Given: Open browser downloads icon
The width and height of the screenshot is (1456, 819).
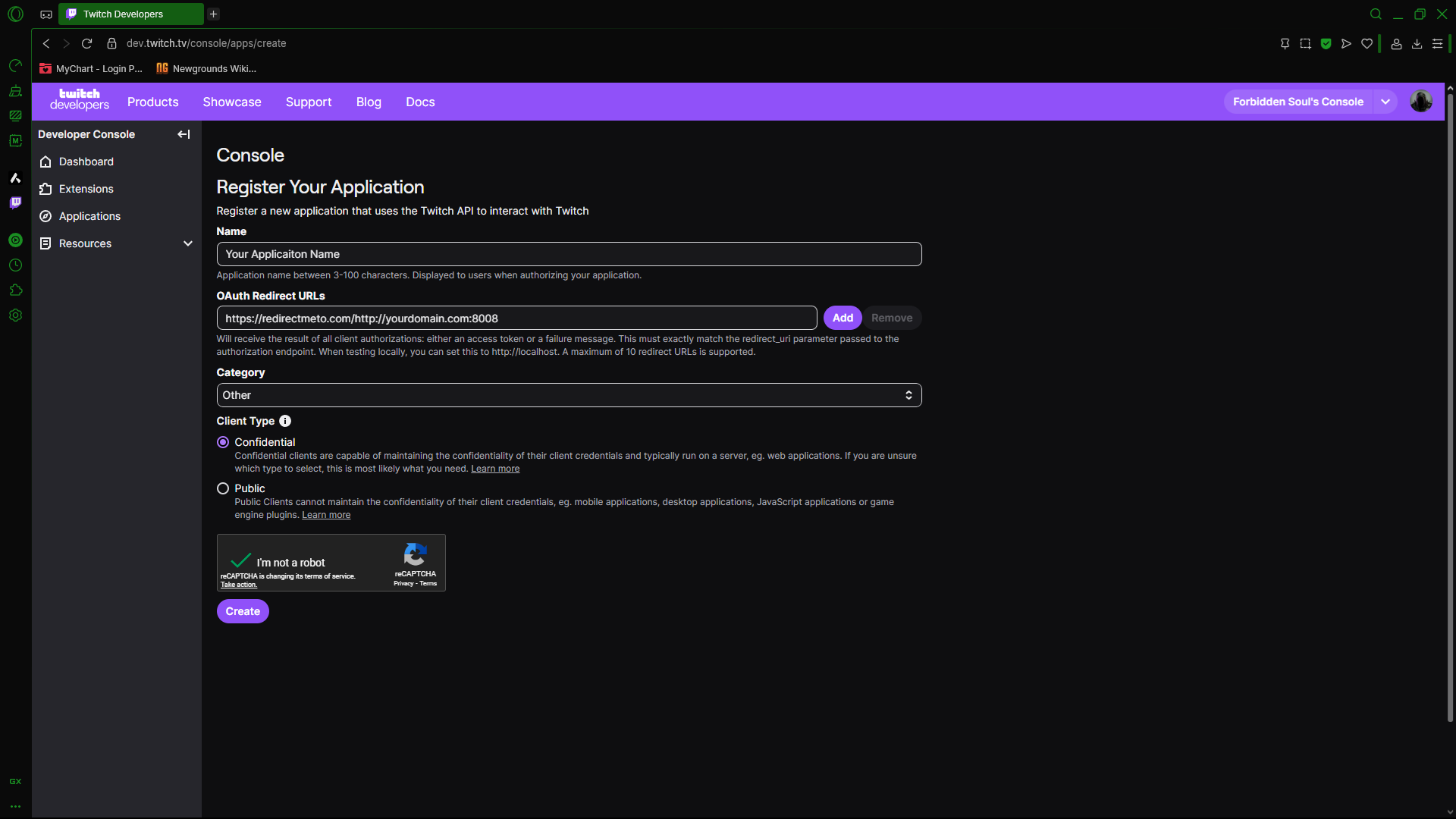Looking at the screenshot, I should coord(1417,44).
